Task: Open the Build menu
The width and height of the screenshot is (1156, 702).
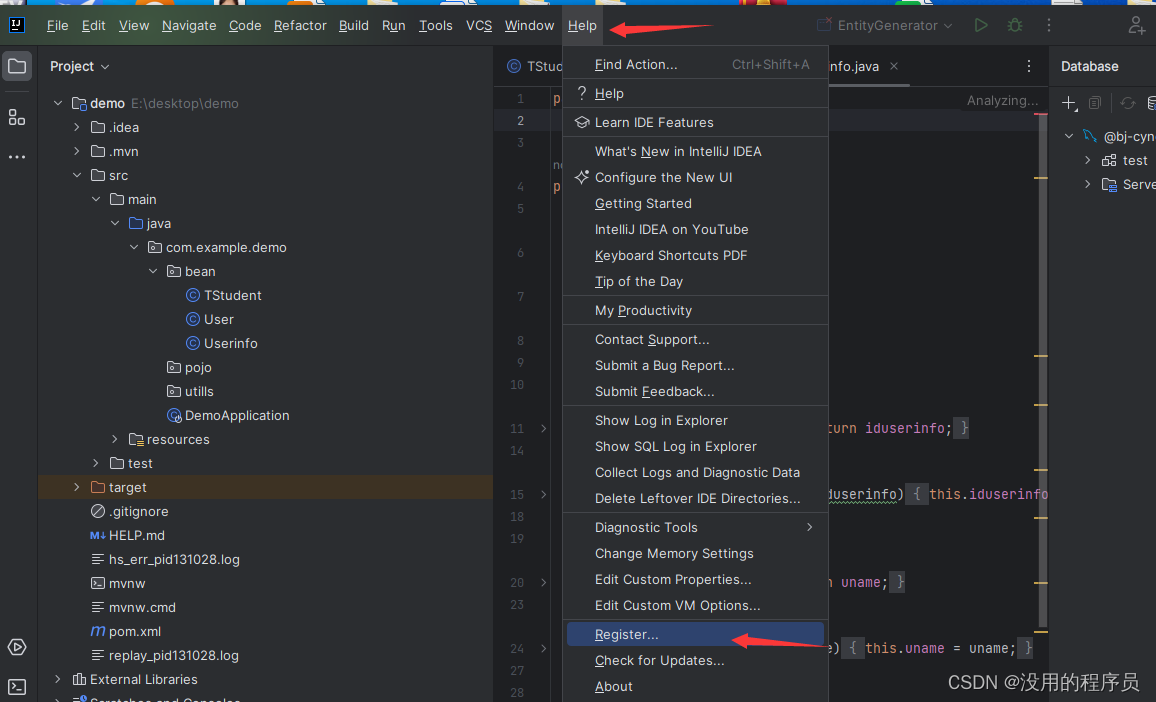Action: 354,25
